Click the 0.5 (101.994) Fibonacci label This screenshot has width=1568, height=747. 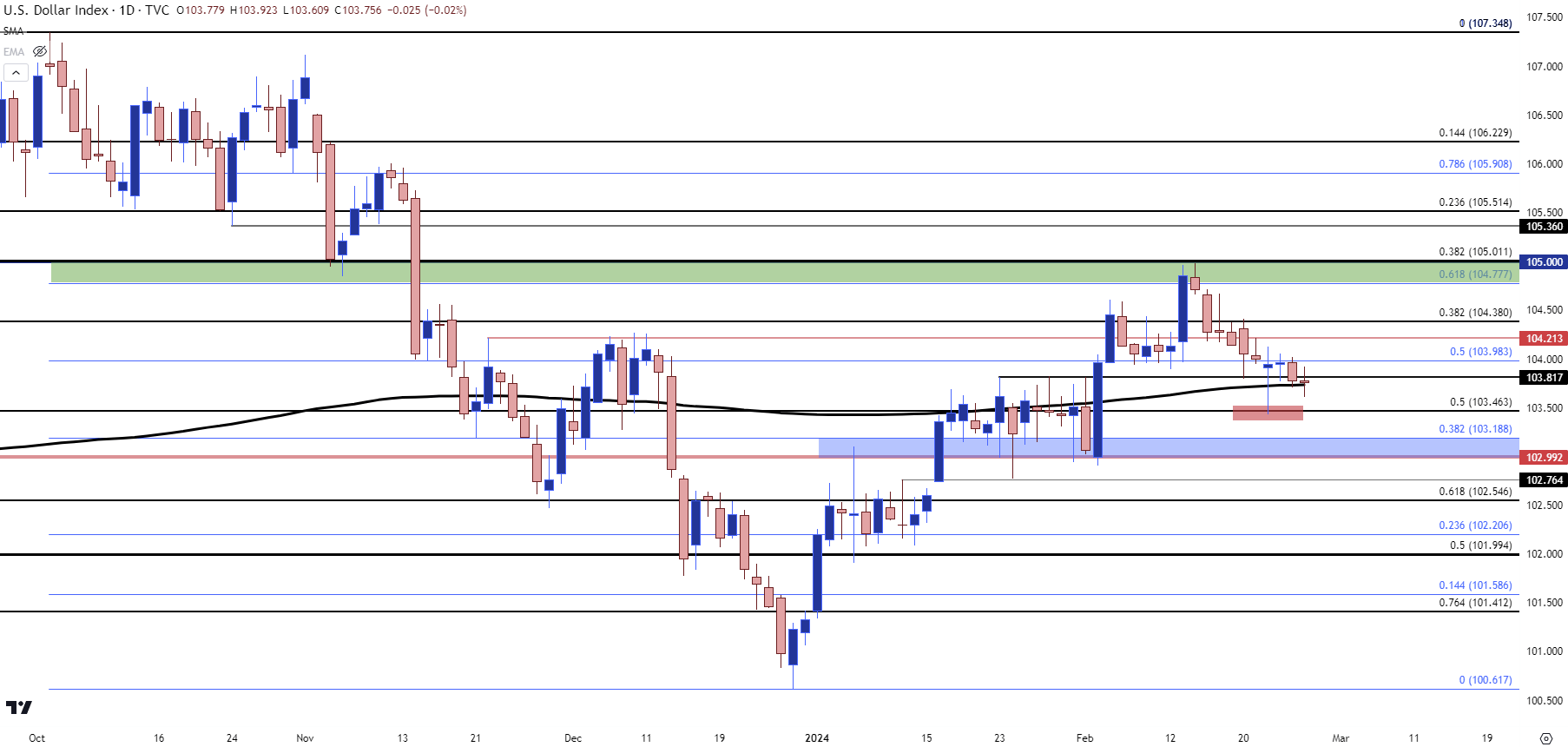tap(1480, 545)
